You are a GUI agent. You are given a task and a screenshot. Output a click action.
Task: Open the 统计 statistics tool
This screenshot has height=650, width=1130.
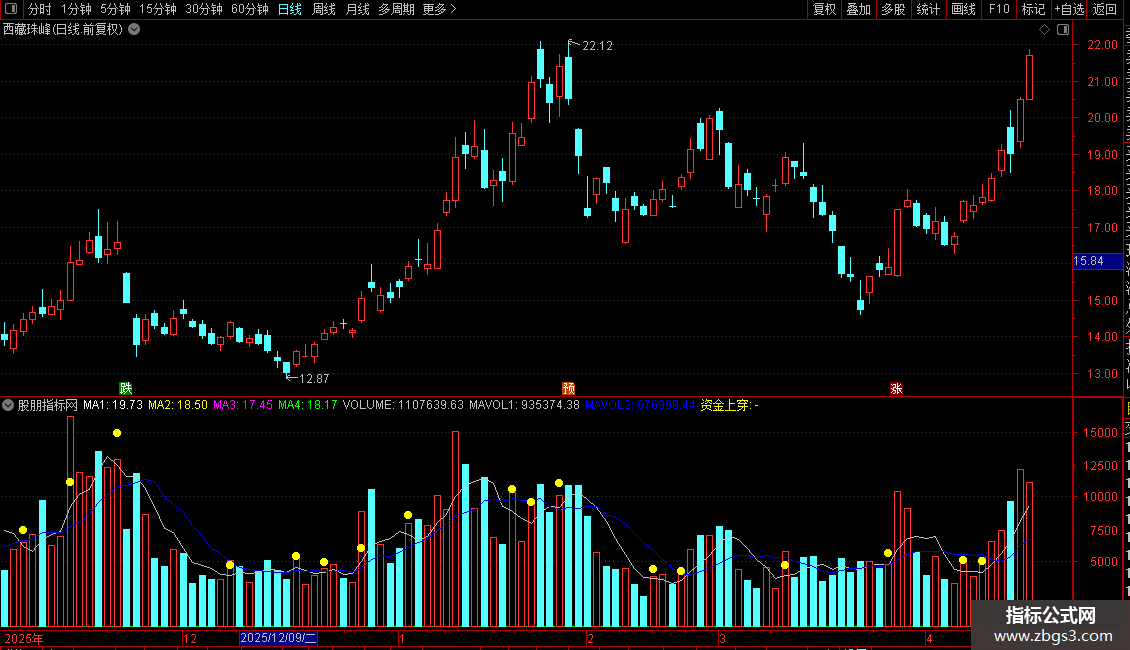pyautogui.click(x=928, y=9)
